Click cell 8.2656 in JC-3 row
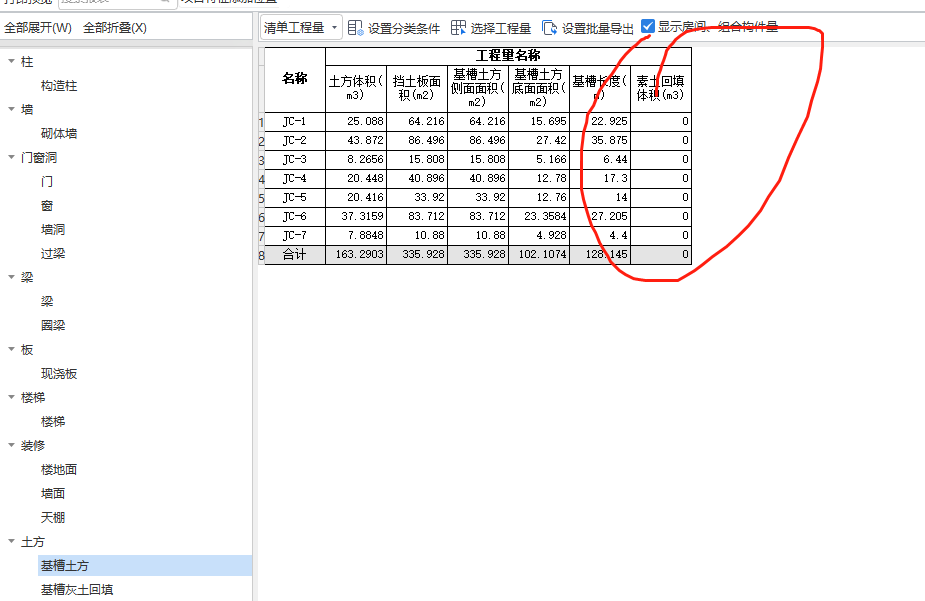 pos(356,159)
